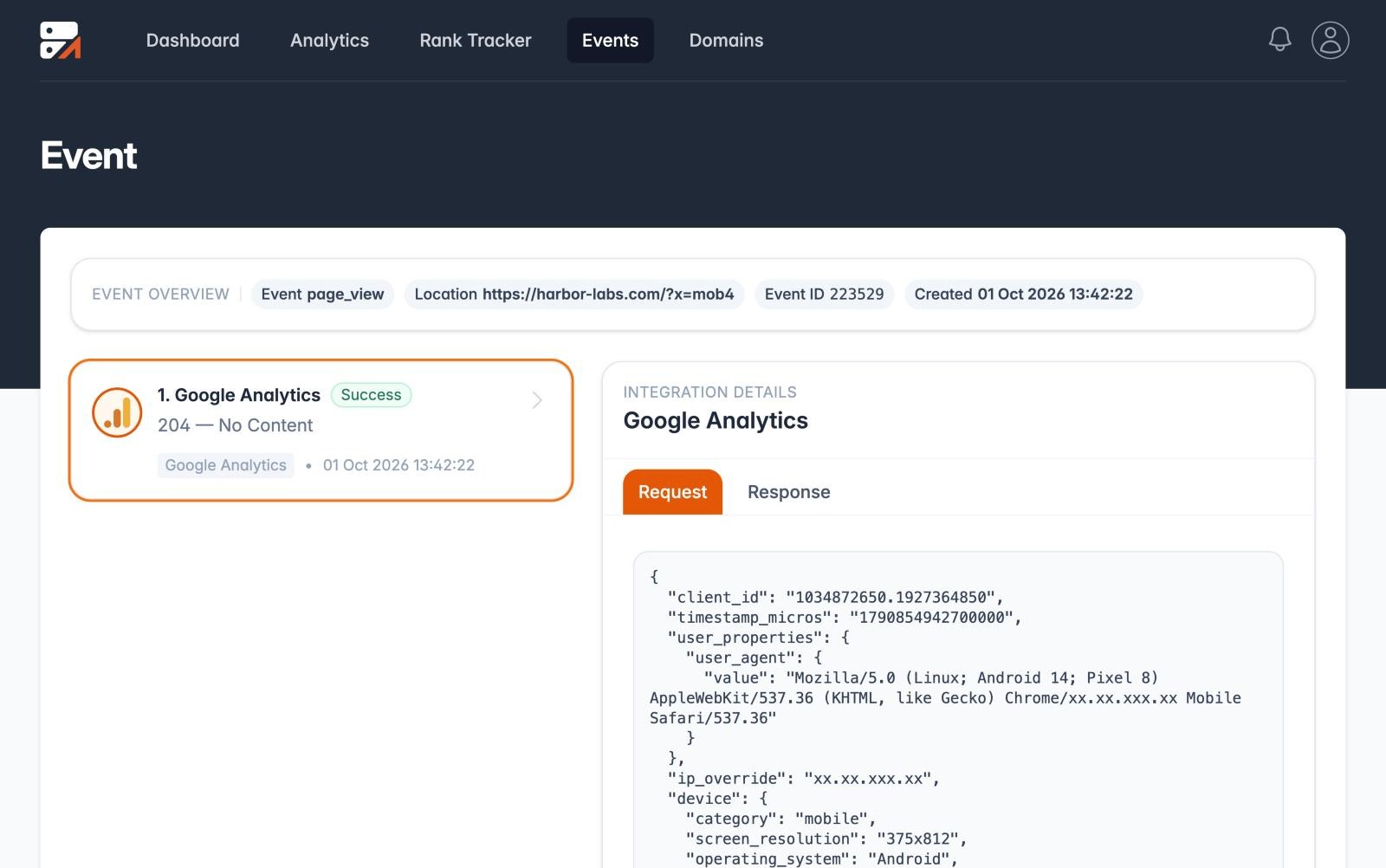1386x868 pixels.
Task: Select the '1. Google Analytics' title
Action: [239, 395]
